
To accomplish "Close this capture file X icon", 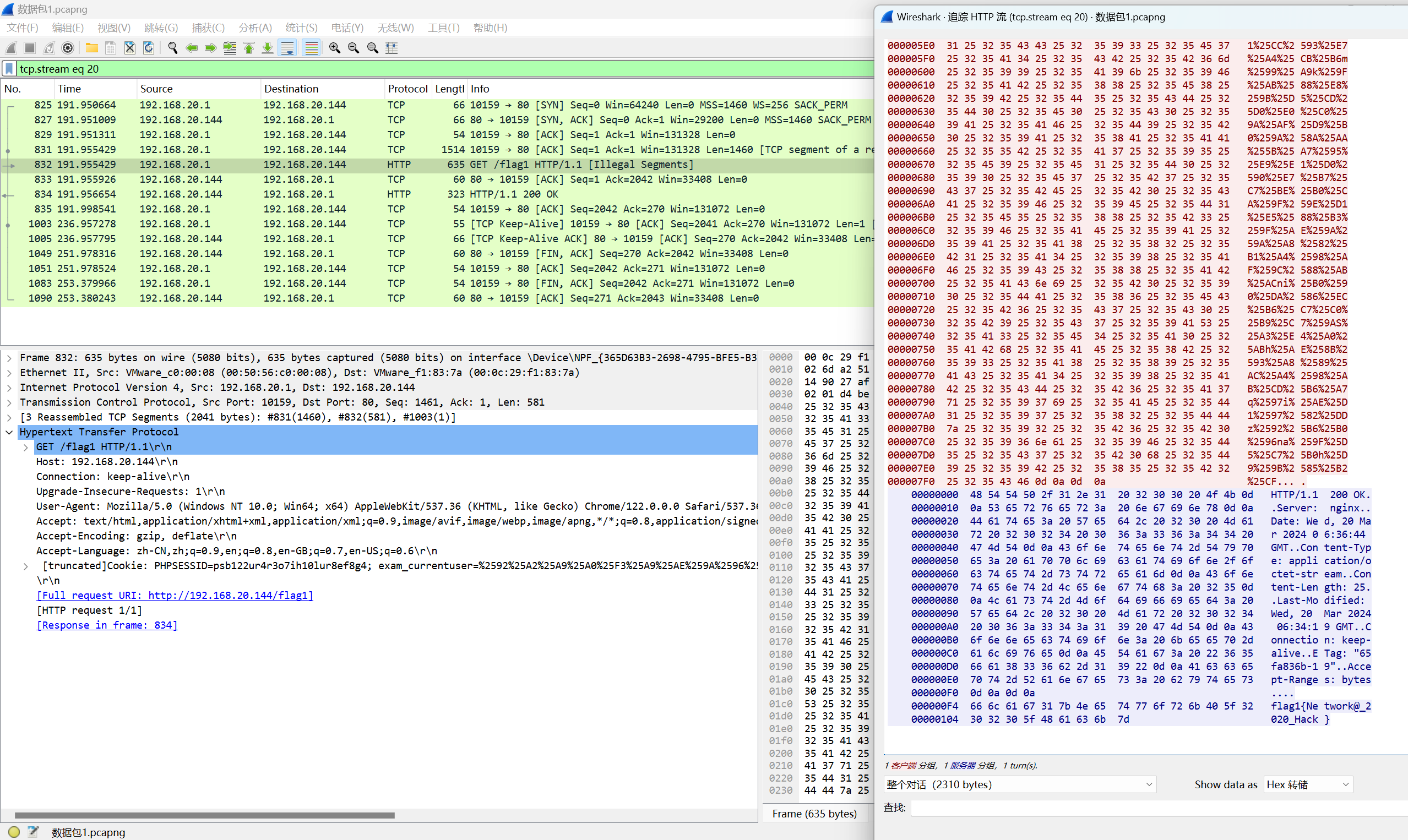I will point(129,48).
